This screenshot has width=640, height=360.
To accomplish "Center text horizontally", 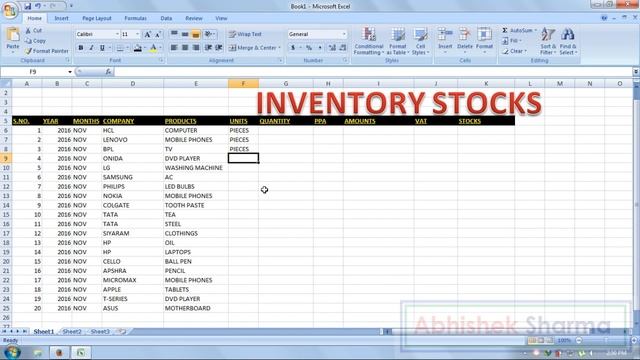I will [x=185, y=48].
